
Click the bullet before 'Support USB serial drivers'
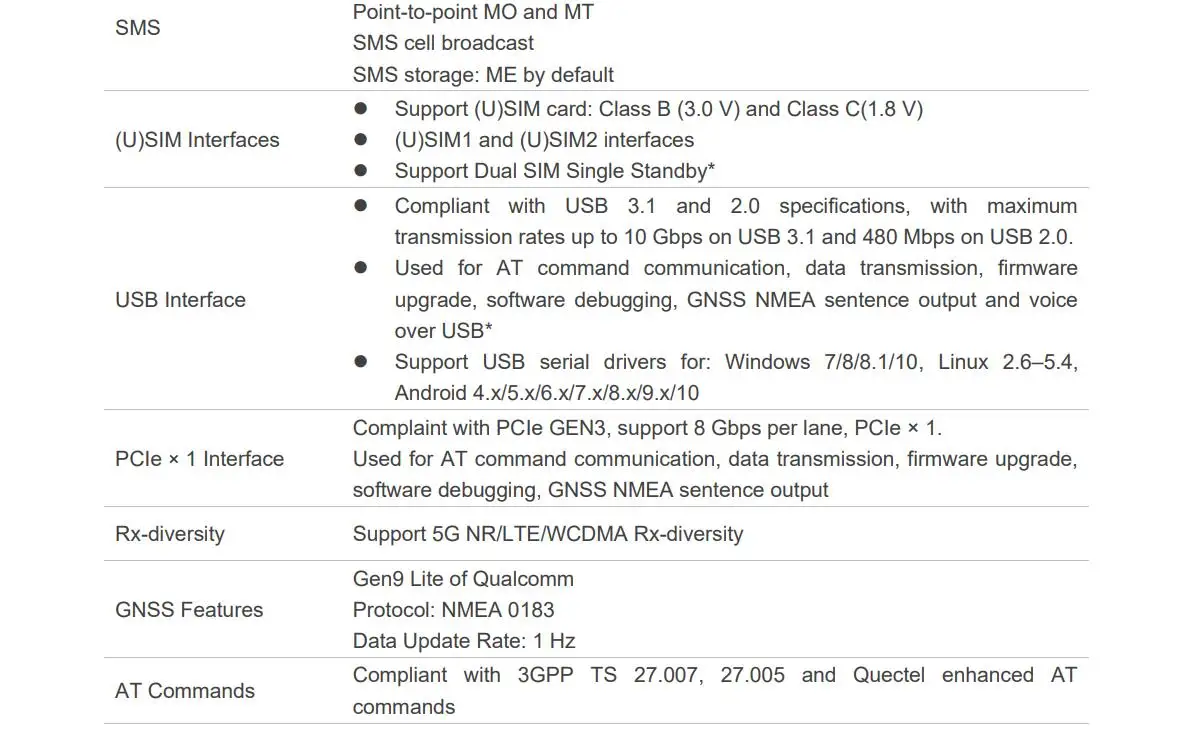361,362
